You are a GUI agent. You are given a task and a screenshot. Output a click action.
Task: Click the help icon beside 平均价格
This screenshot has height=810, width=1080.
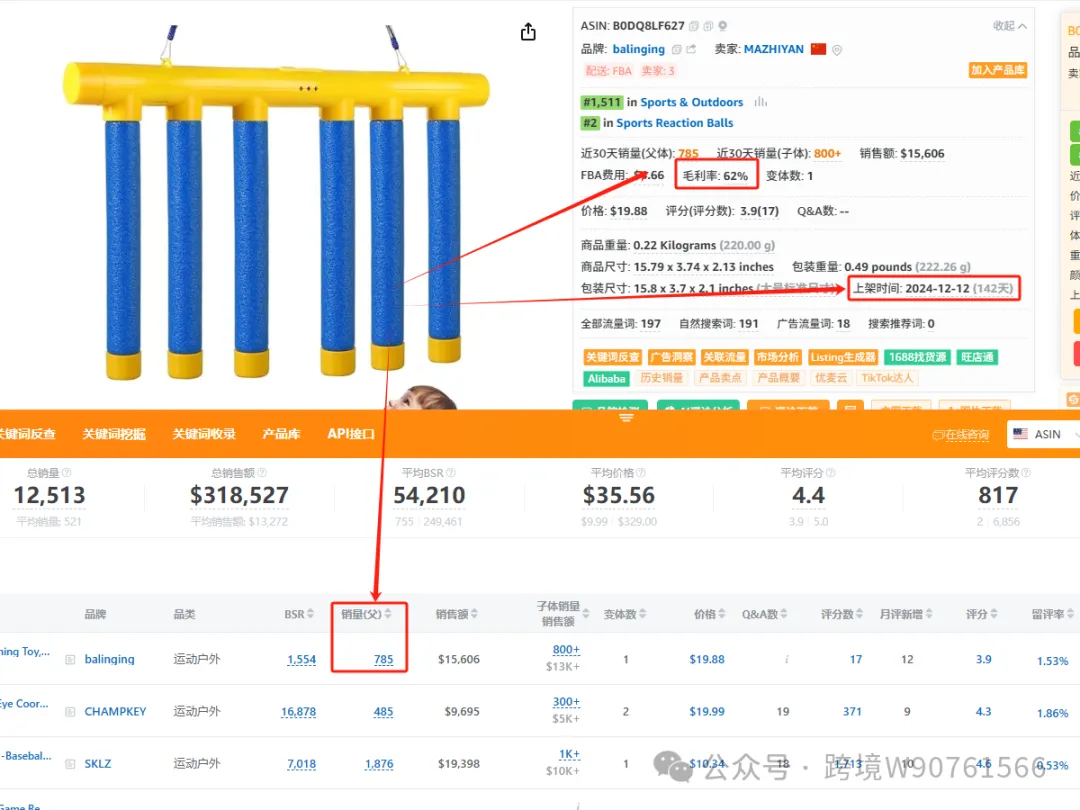641,472
